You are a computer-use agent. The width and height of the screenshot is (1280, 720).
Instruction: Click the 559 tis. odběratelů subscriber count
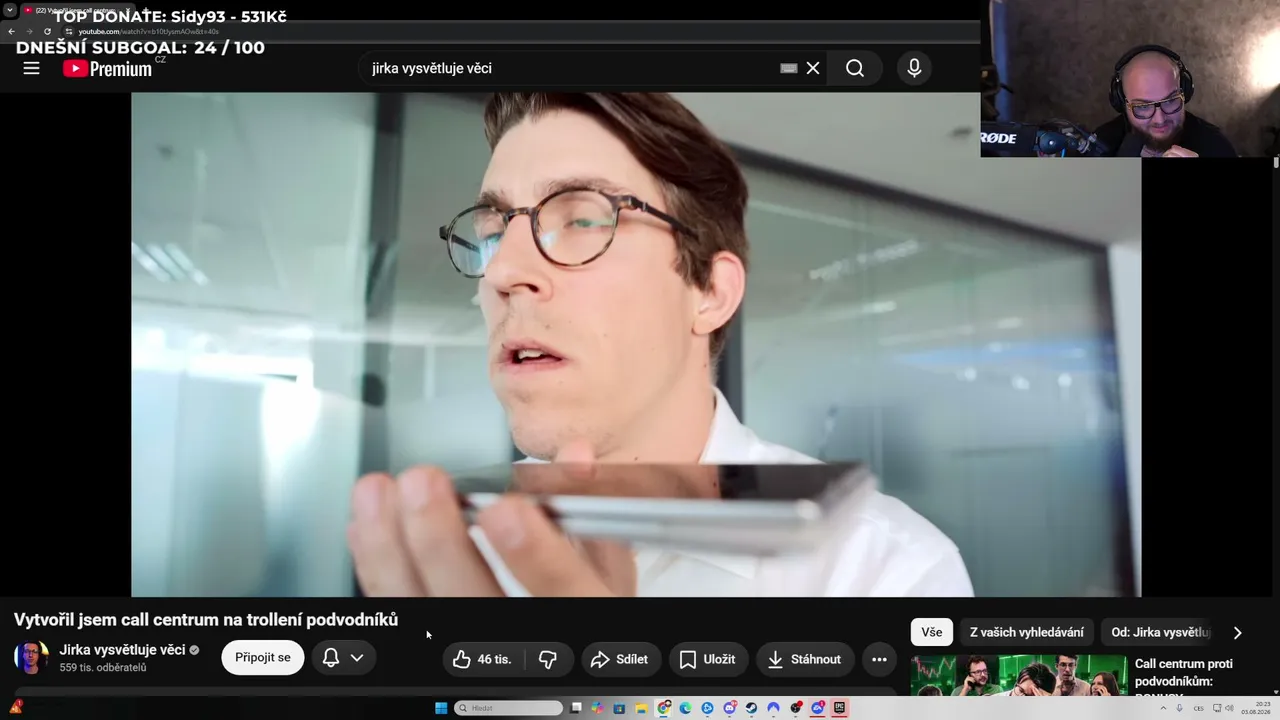[103, 667]
